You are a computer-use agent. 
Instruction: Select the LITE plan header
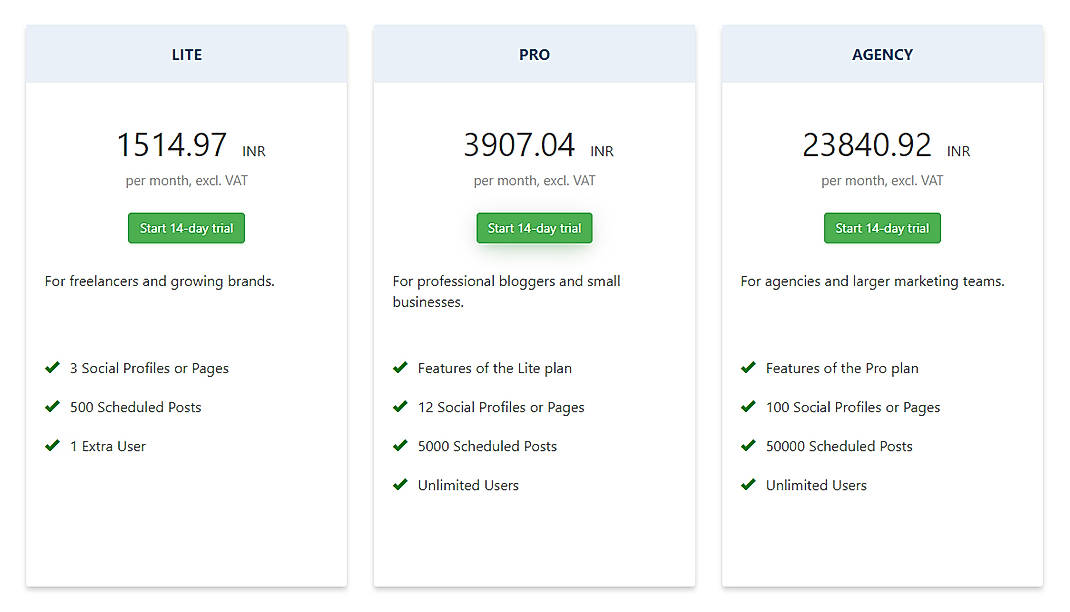click(186, 54)
